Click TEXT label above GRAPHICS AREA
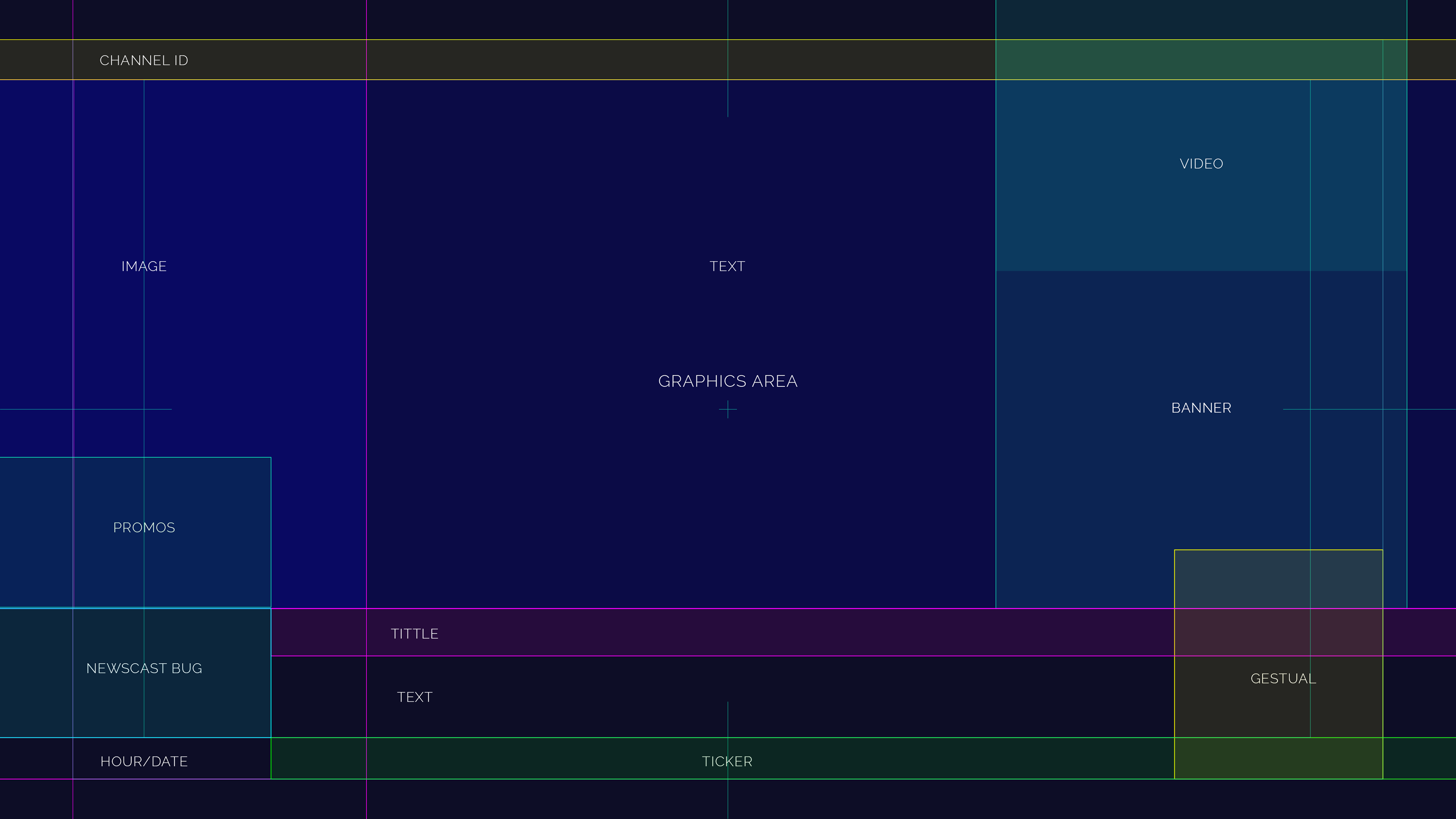The height and width of the screenshot is (819, 1456). coord(727,266)
